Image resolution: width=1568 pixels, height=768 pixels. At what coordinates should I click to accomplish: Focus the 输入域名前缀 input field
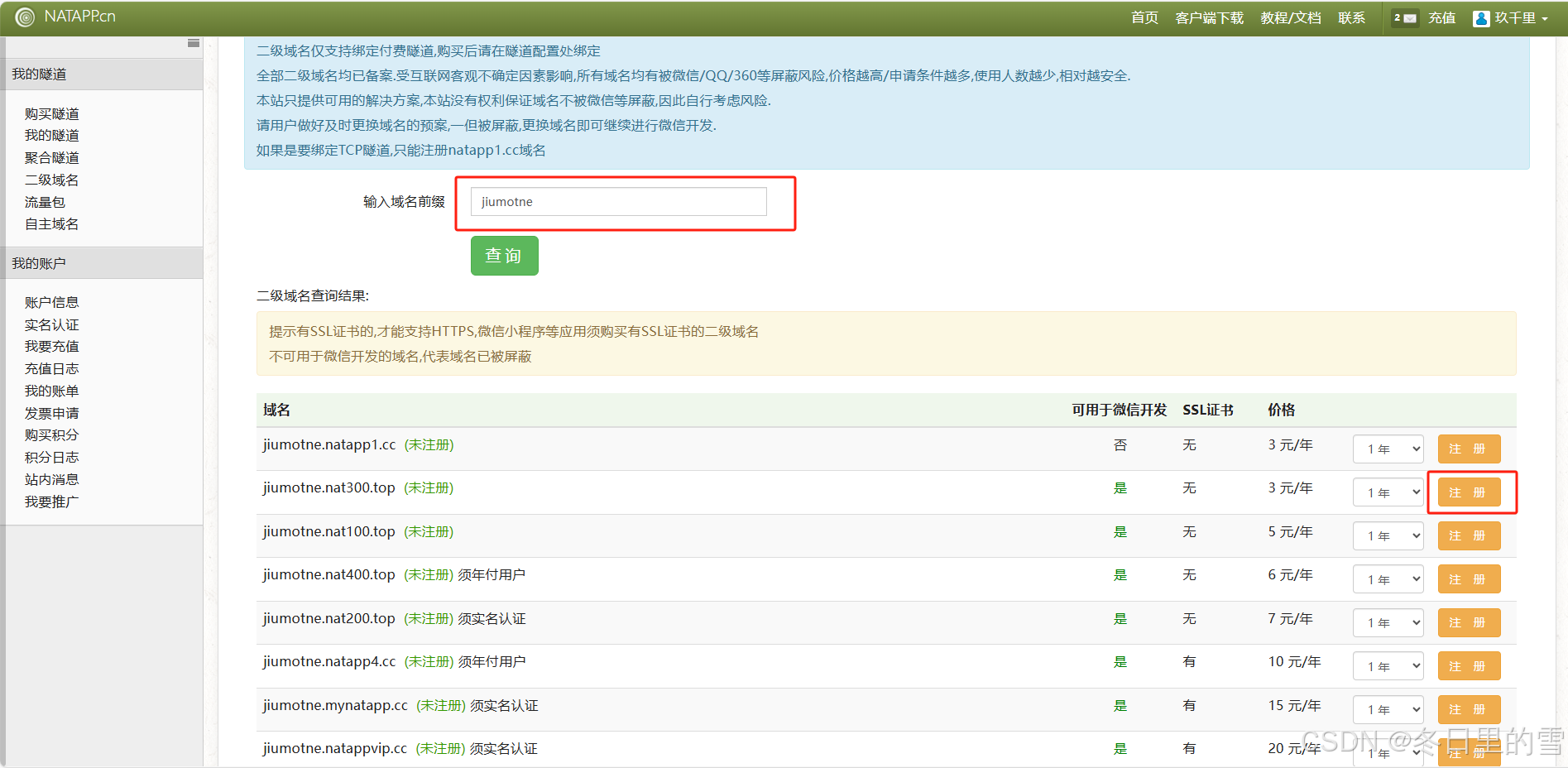(x=618, y=202)
